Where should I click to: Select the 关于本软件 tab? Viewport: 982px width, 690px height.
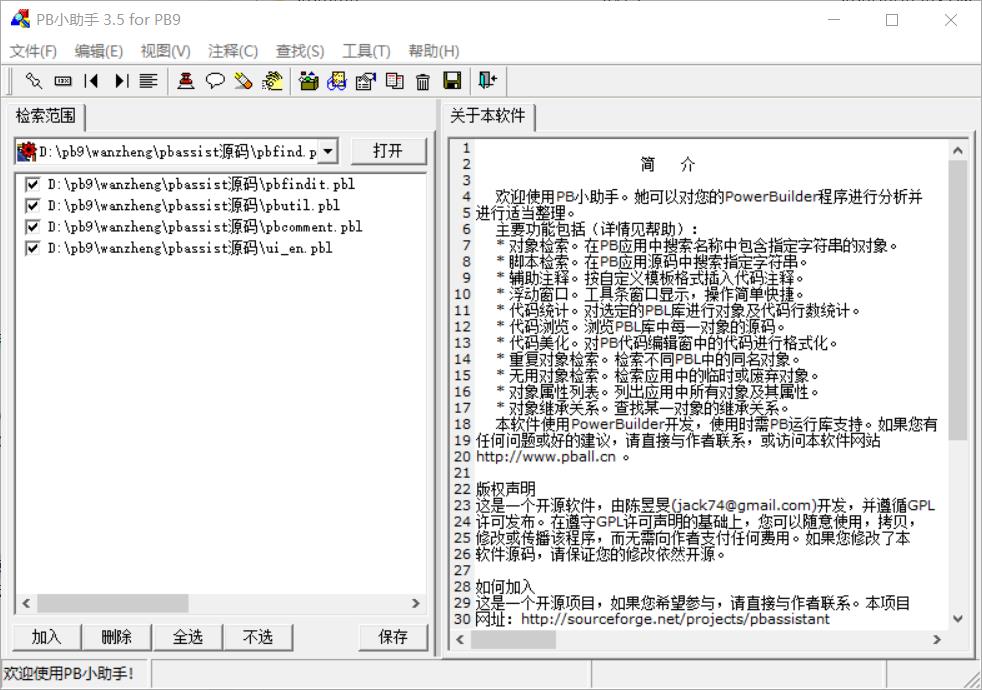pos(488,116)
